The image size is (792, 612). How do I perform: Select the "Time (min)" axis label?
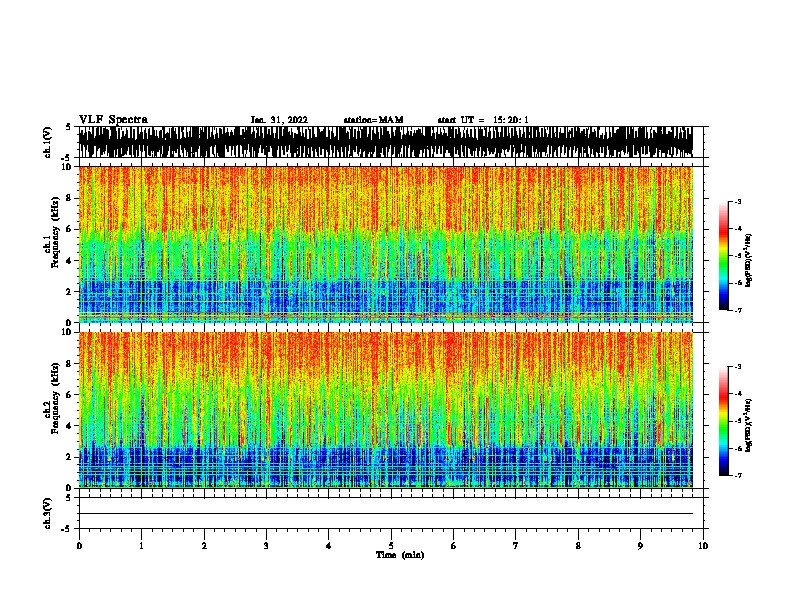pyautogui.click(x=400, y=555)
